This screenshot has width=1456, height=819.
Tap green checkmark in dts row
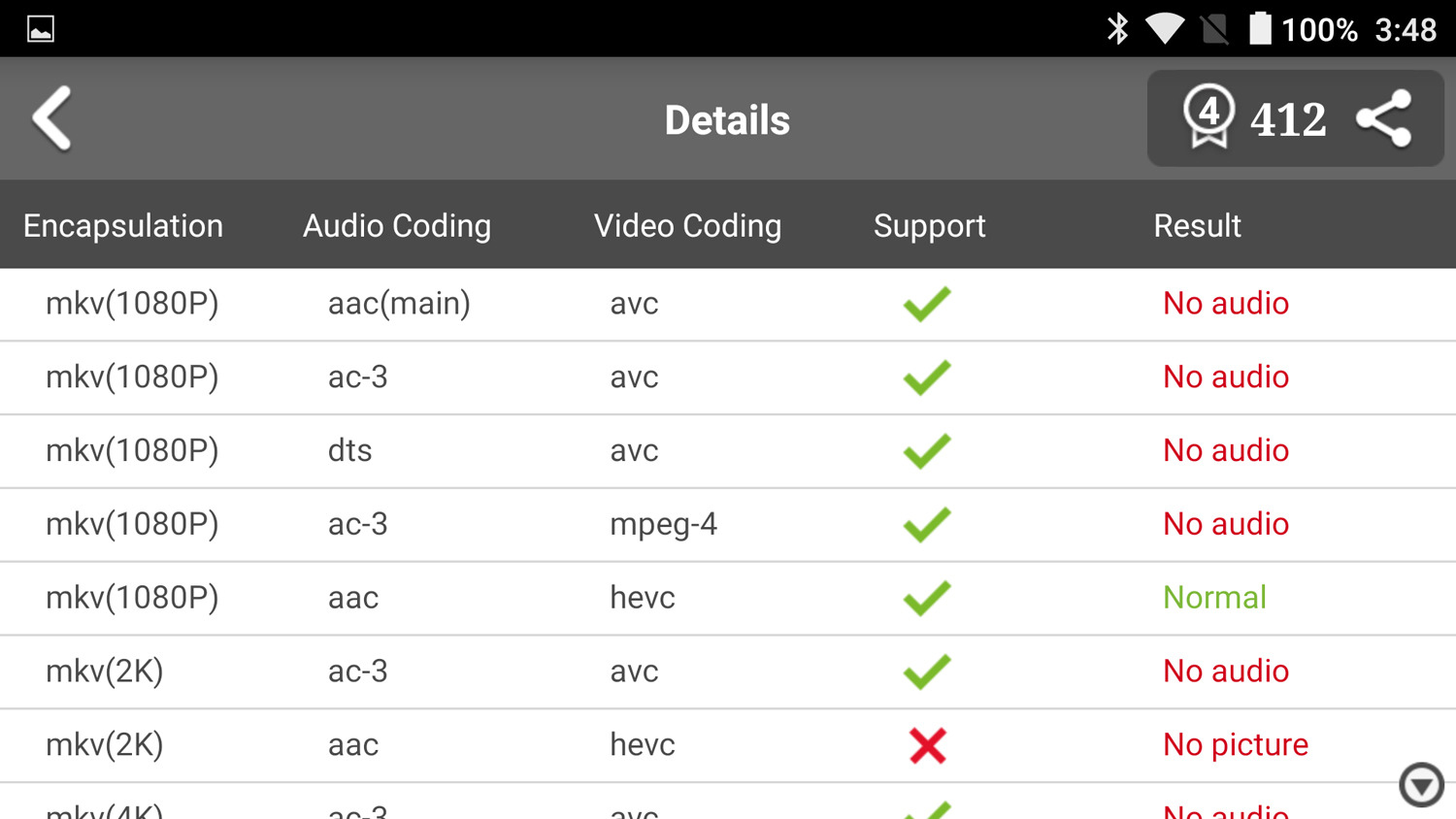pos(927,451)
